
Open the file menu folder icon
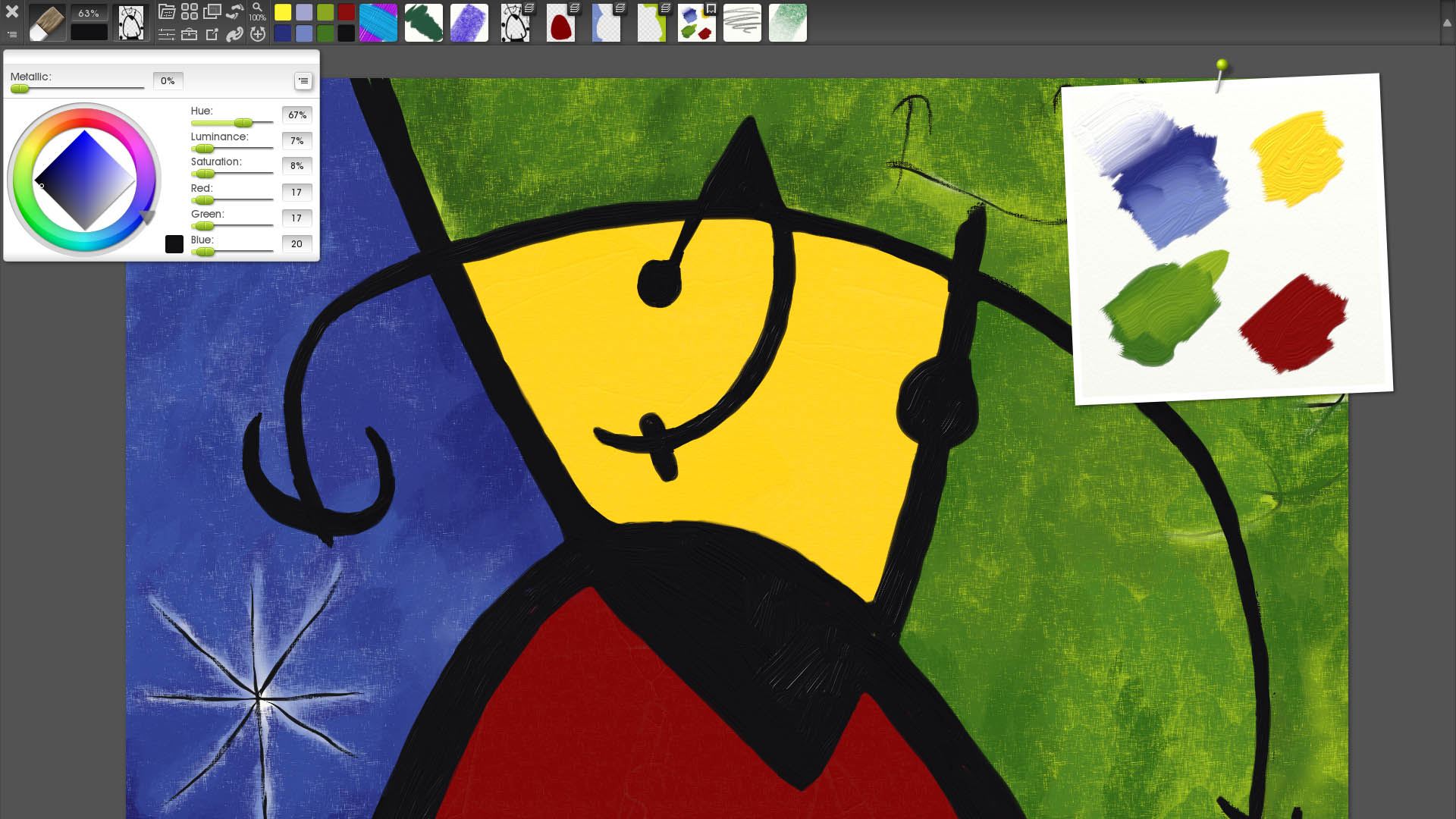[x=167, y=11]
